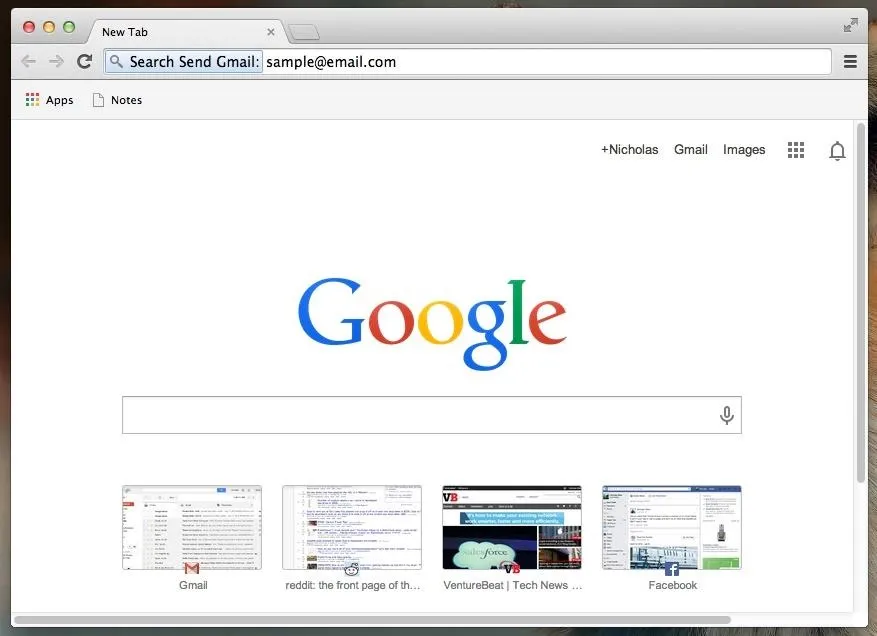Open the Notes bookmark page icon
877x636 pixels.
(x=98, y=100)
